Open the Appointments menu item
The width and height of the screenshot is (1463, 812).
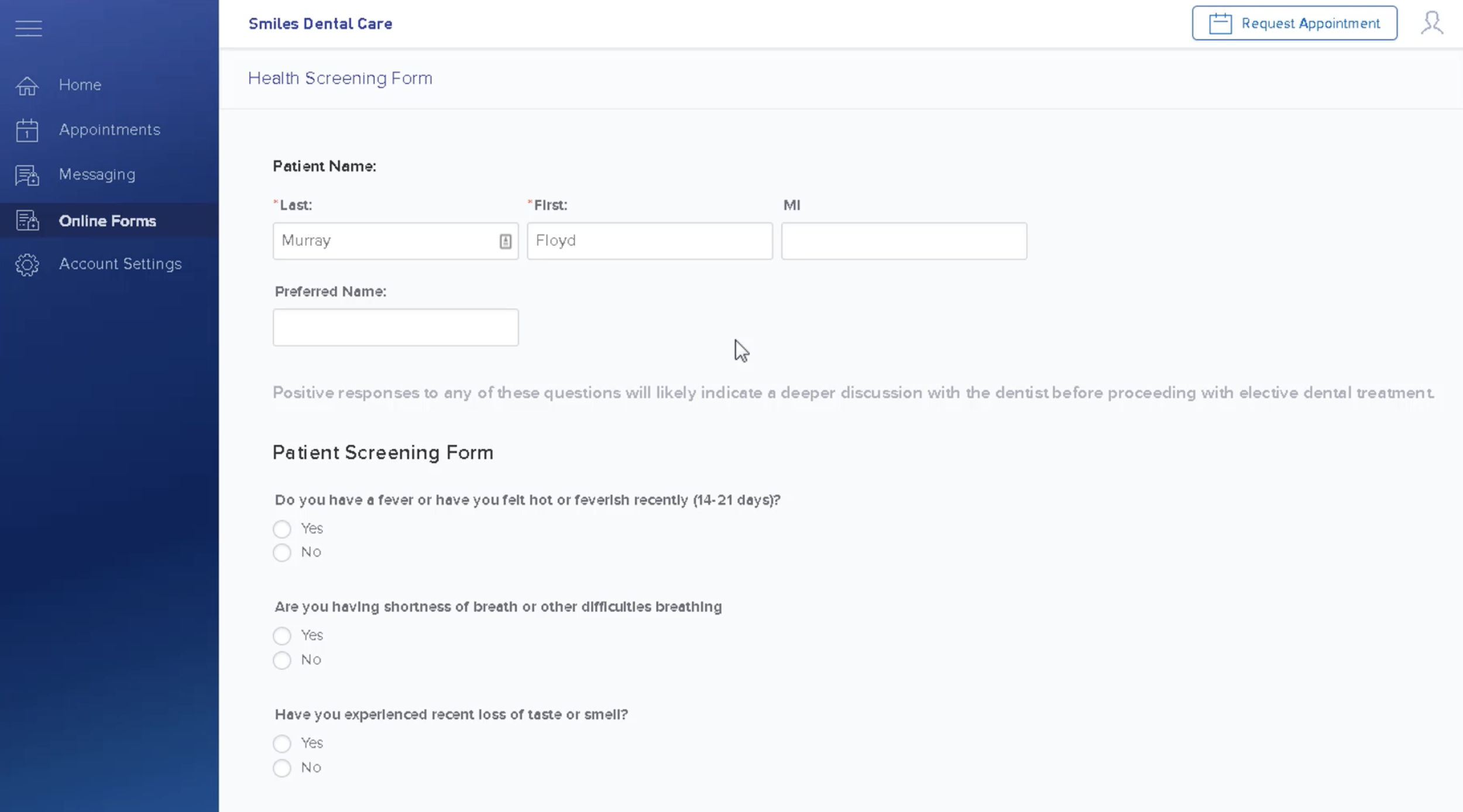[x=109, y=130]
